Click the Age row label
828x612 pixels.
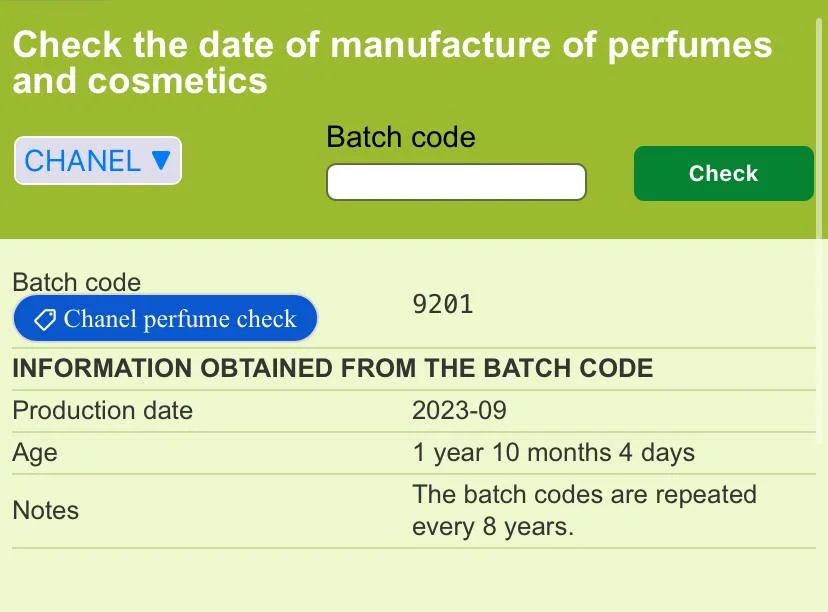pyautogui.click(x=35, y=453)
